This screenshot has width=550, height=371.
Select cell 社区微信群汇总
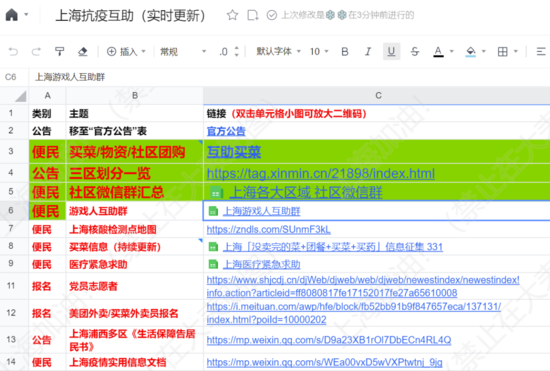click(135, 192)
